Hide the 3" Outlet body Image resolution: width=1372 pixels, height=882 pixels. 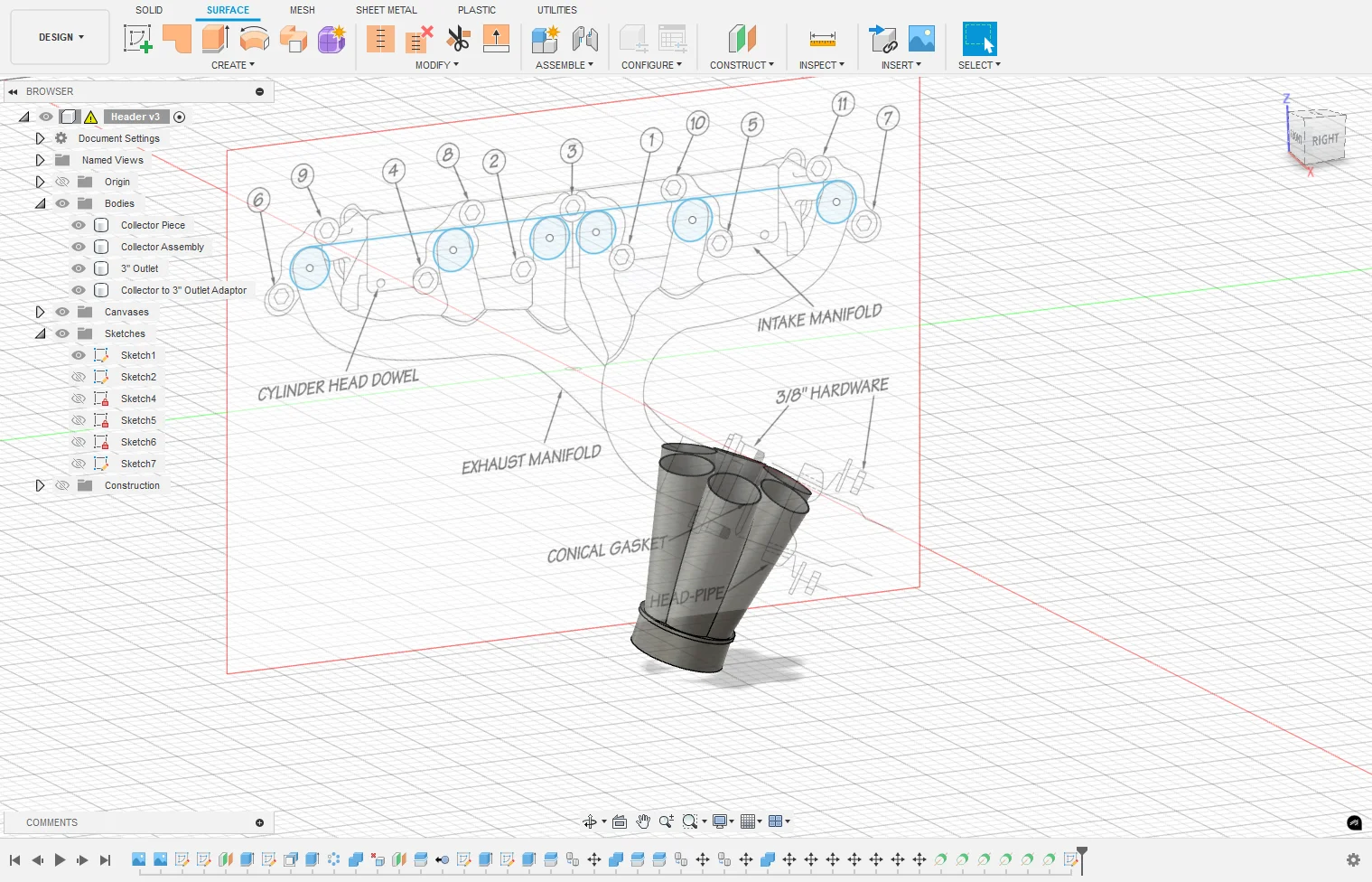79,268
